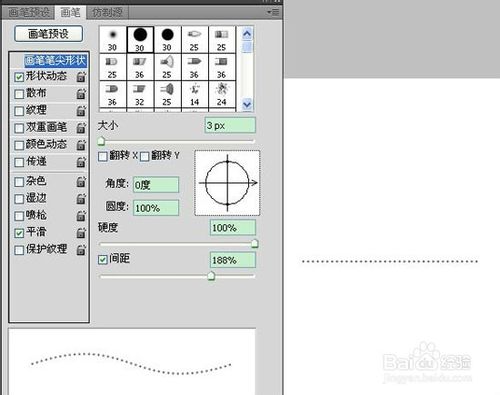Click the preset list scroll-up arrow
Screen dimensions: 500x395
tap(247, 34)
